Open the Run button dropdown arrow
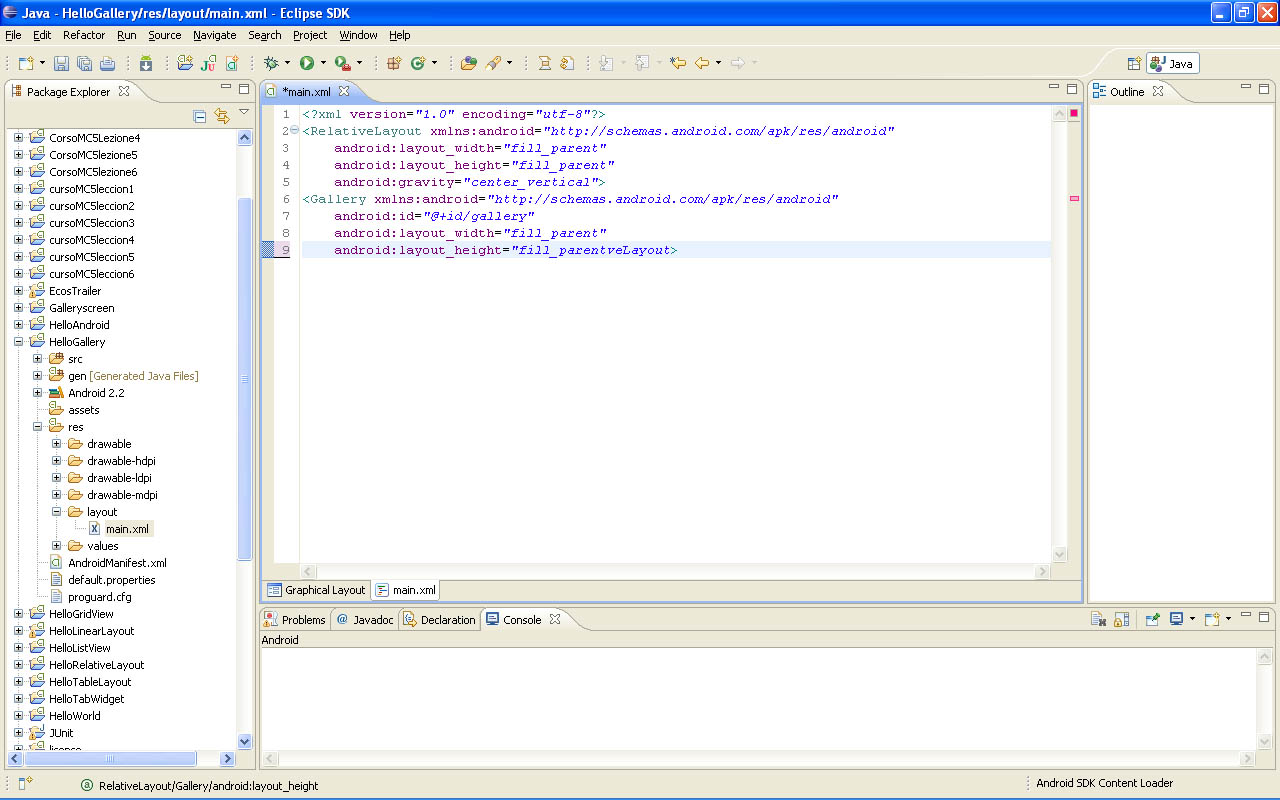 (x=323, y=63)
